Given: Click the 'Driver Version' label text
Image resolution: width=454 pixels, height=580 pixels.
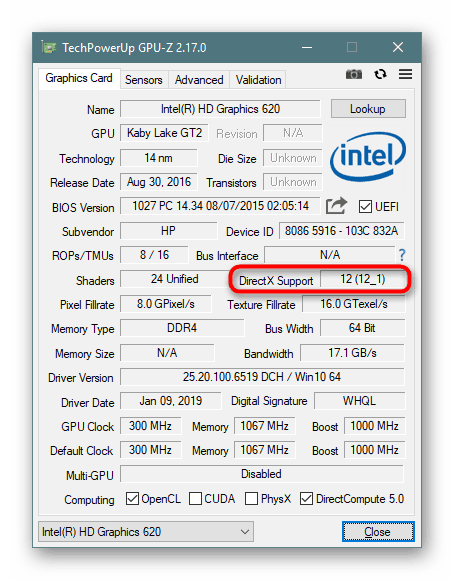Looking at the screenshot, I should point(81,378).
